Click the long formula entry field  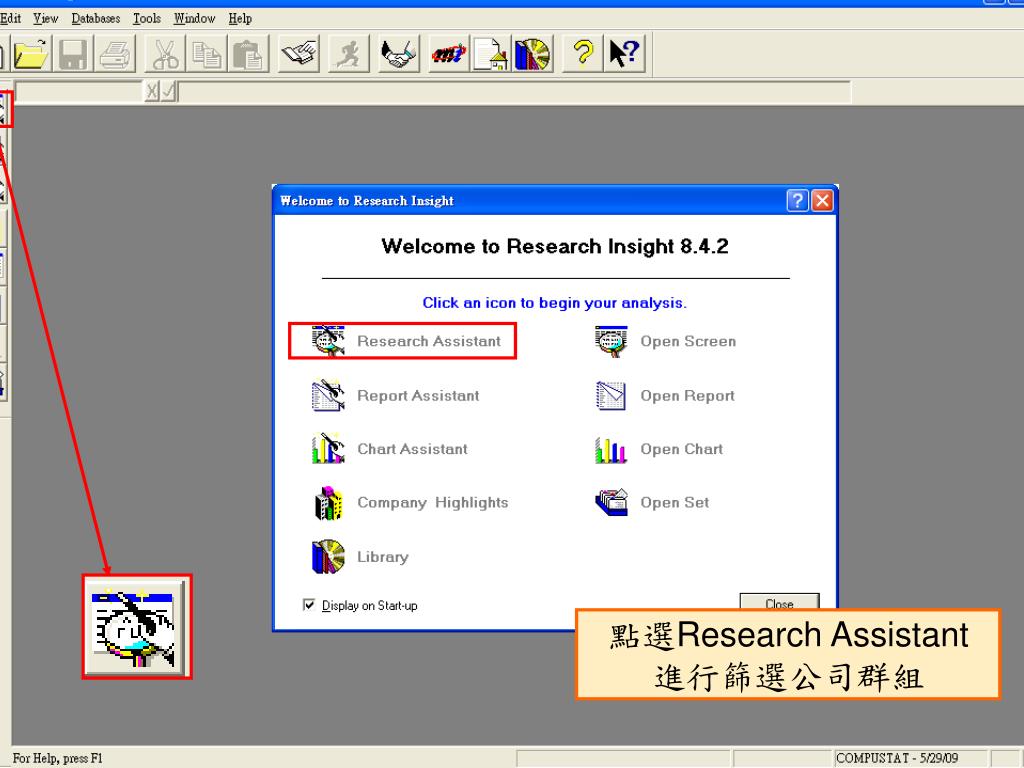coord(515,91)
